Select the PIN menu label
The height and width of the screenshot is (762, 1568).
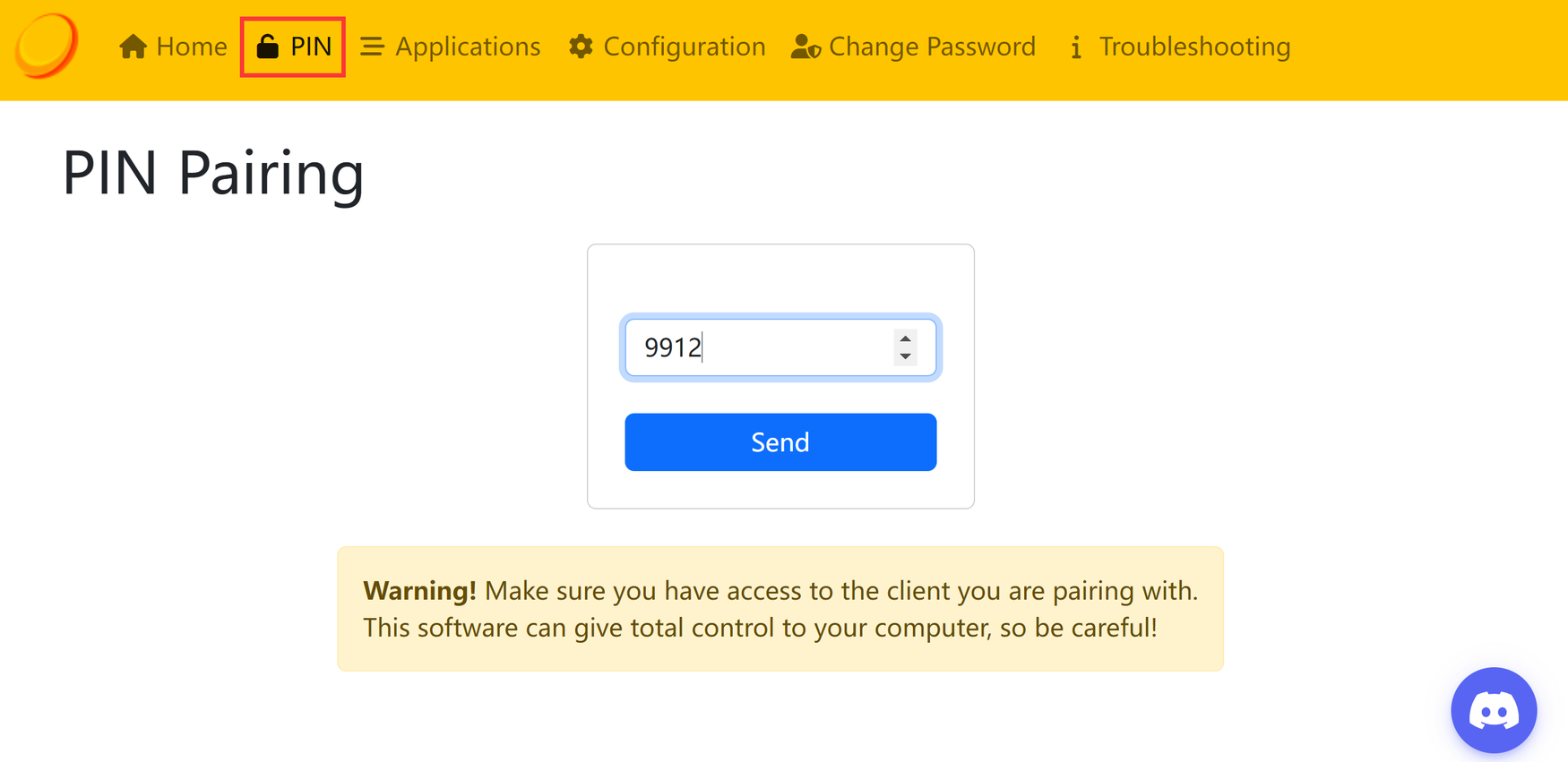311,47
